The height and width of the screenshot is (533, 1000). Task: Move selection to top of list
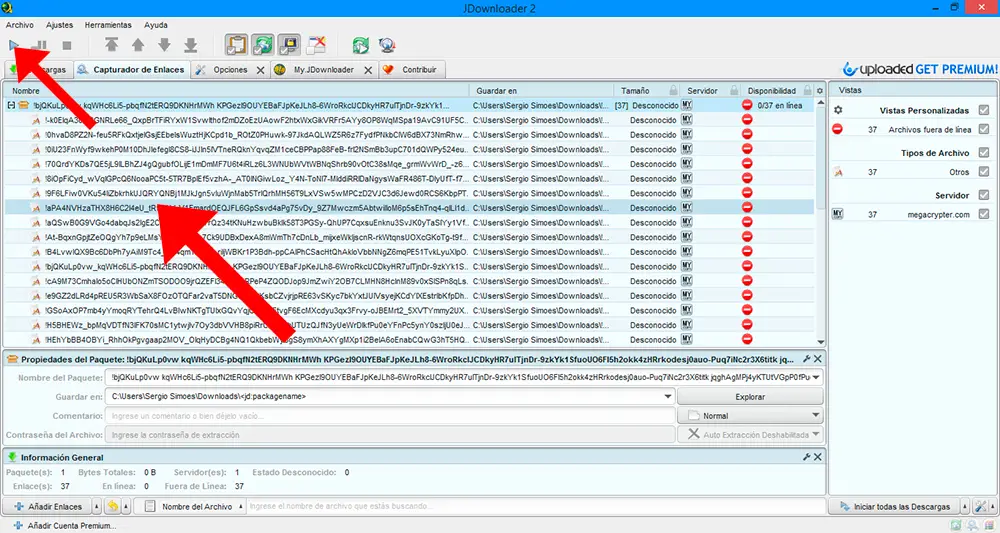pos(112,45)
